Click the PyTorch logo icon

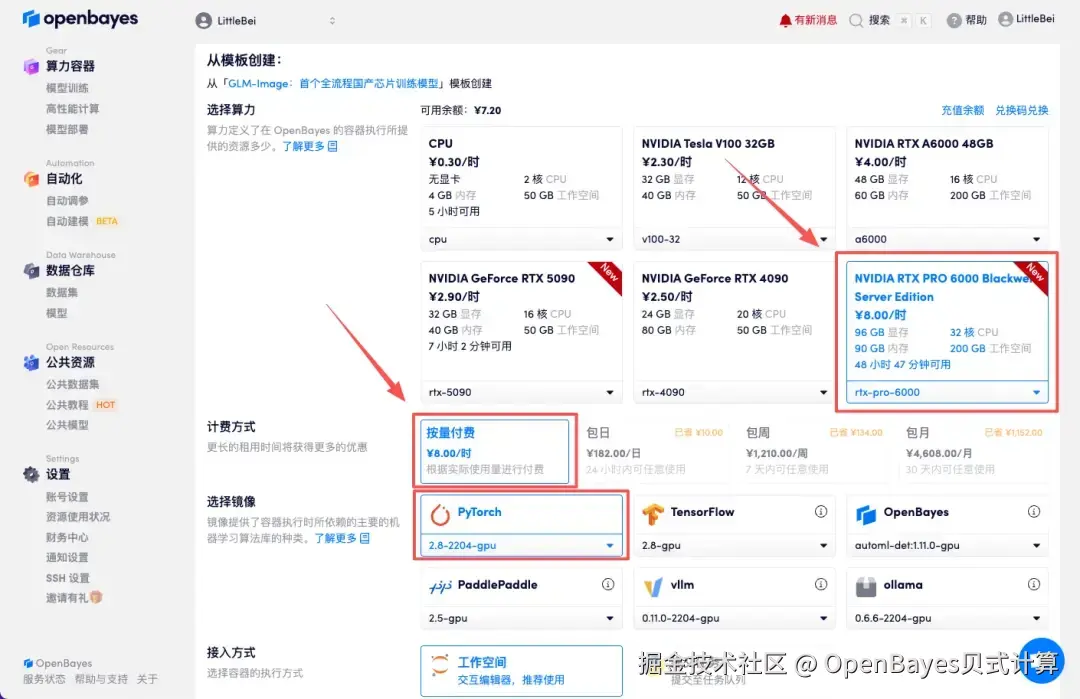[x=440, y=514]
